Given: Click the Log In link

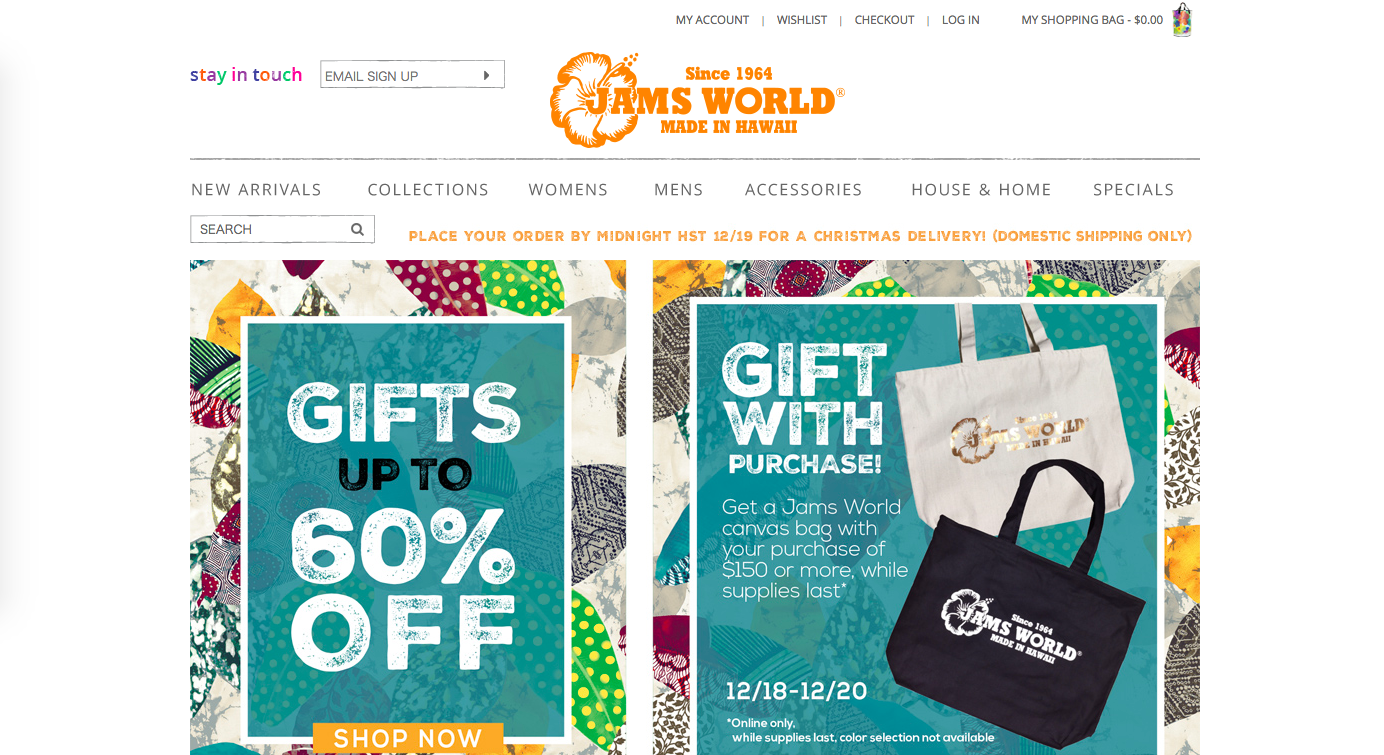Looking at the screenshot, I should pyautogui.click(x=961, y=20).
